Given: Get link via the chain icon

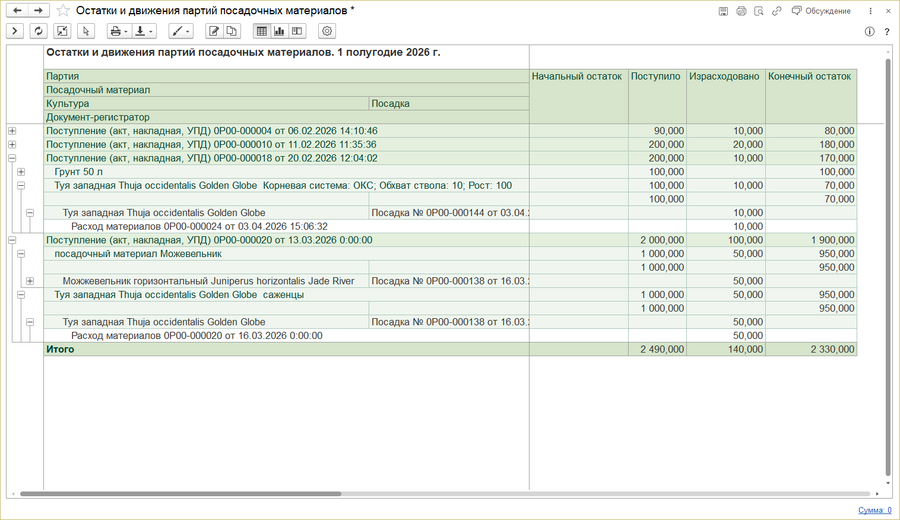Looking at the screenshot, I should (777, 11).
